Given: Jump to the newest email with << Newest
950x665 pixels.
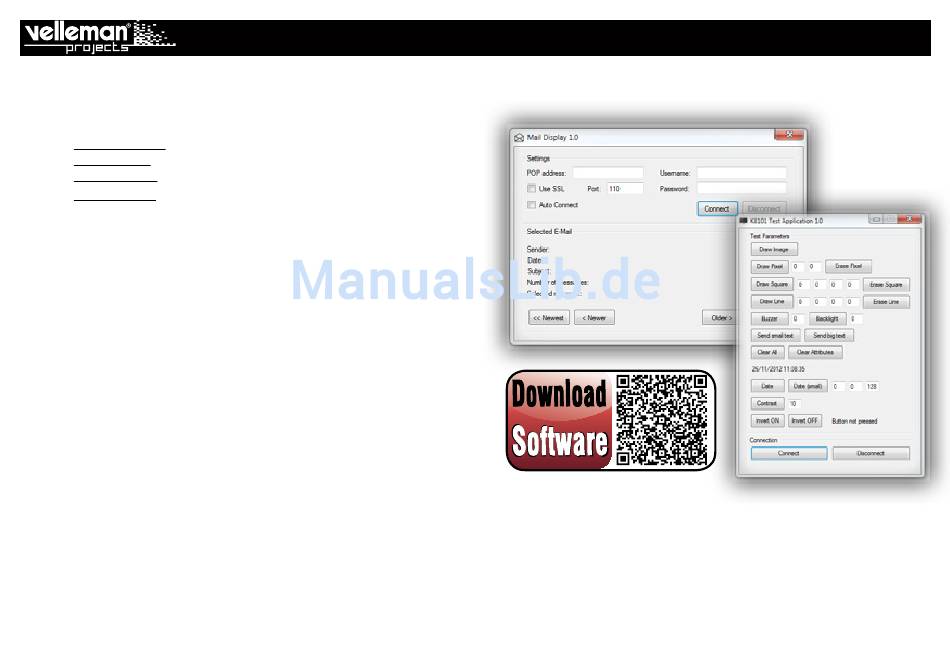Looking at the screenshot, I should [x=548, y=318].
